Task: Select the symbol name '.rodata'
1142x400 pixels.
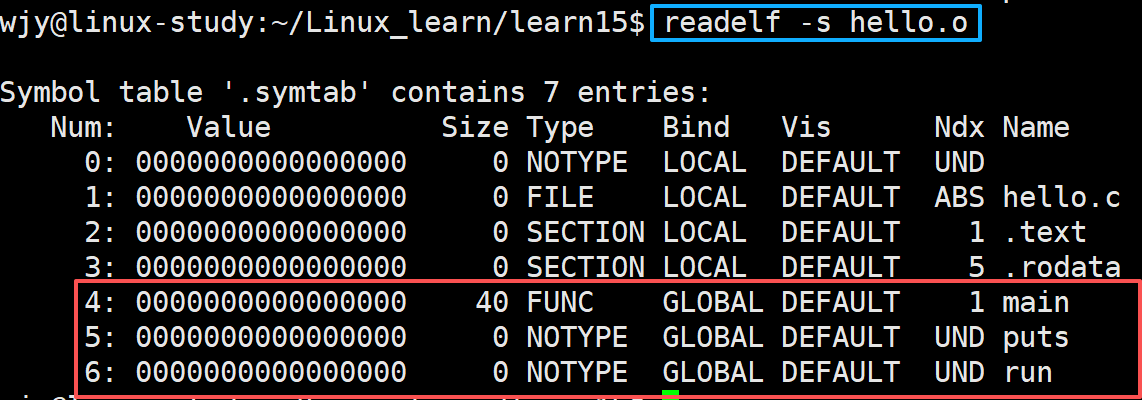Action: point(1061,267)
